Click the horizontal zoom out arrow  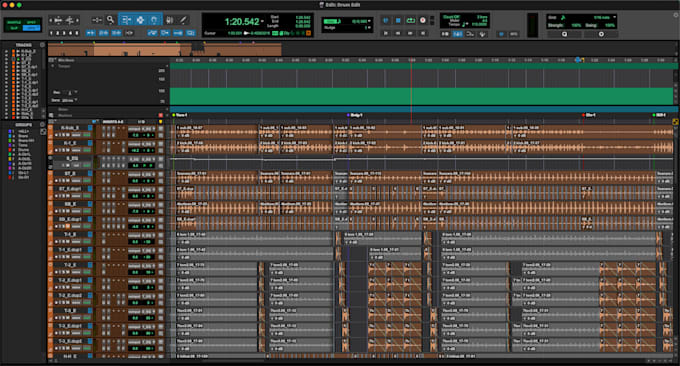pos(50,20)
